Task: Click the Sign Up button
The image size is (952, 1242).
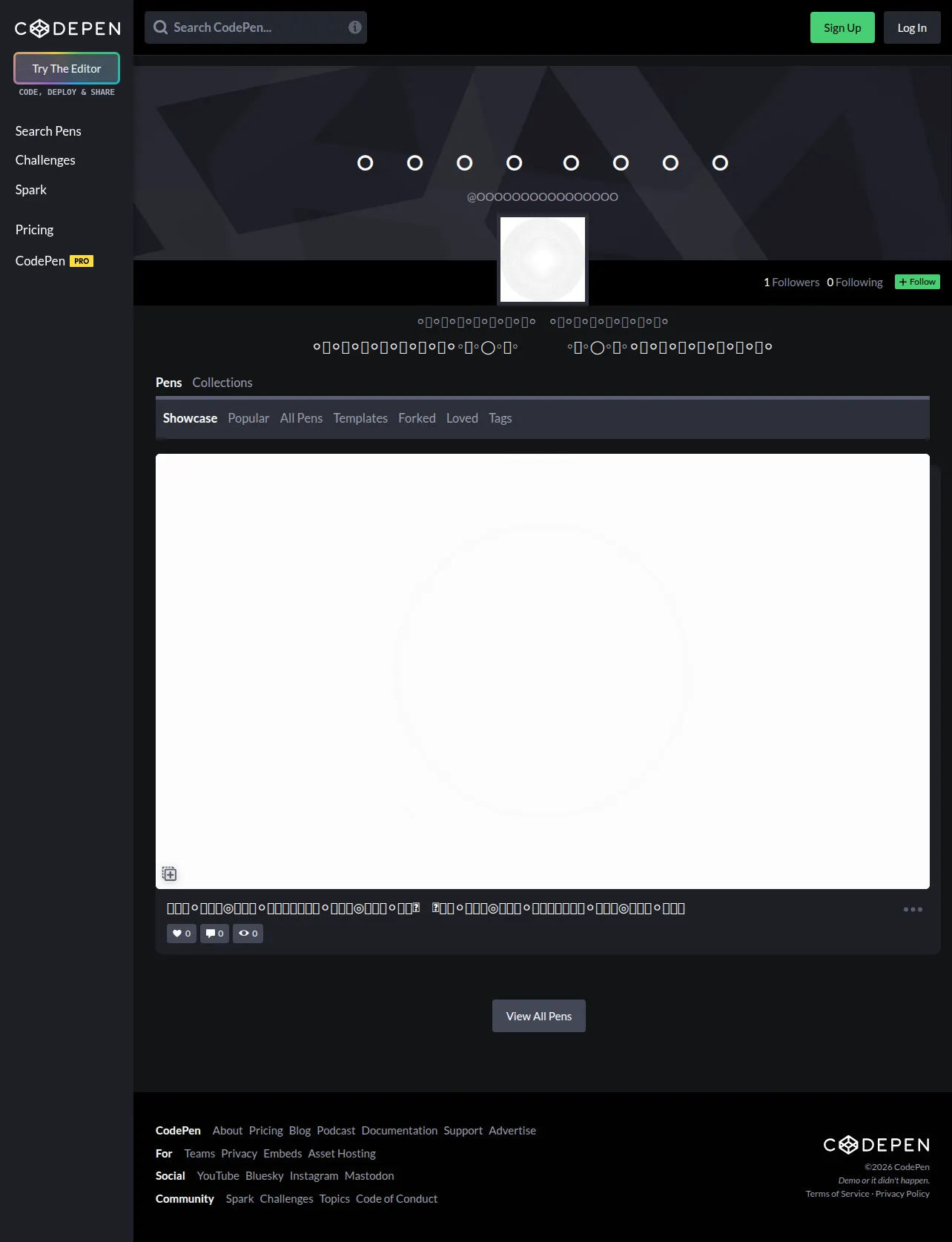Action: pyautogui.click(x=842, y=27)
